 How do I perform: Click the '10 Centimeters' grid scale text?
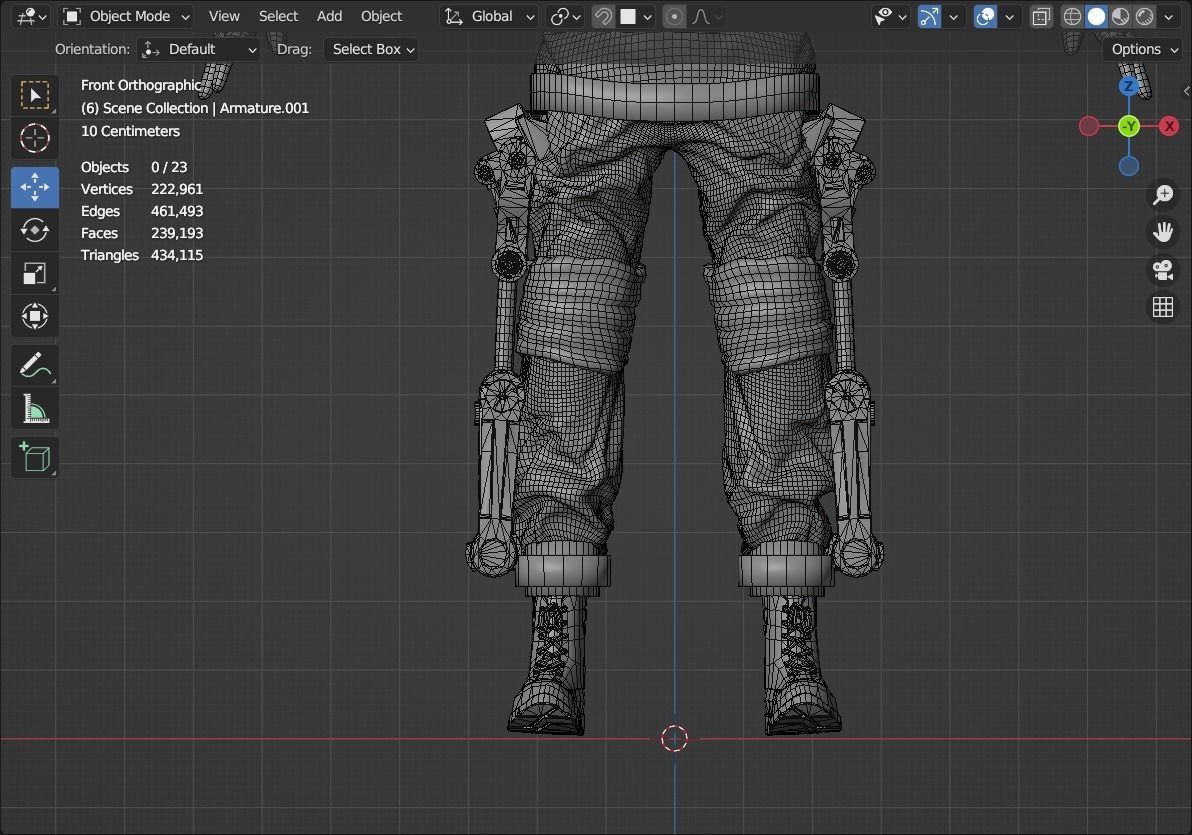click(131, 131)
